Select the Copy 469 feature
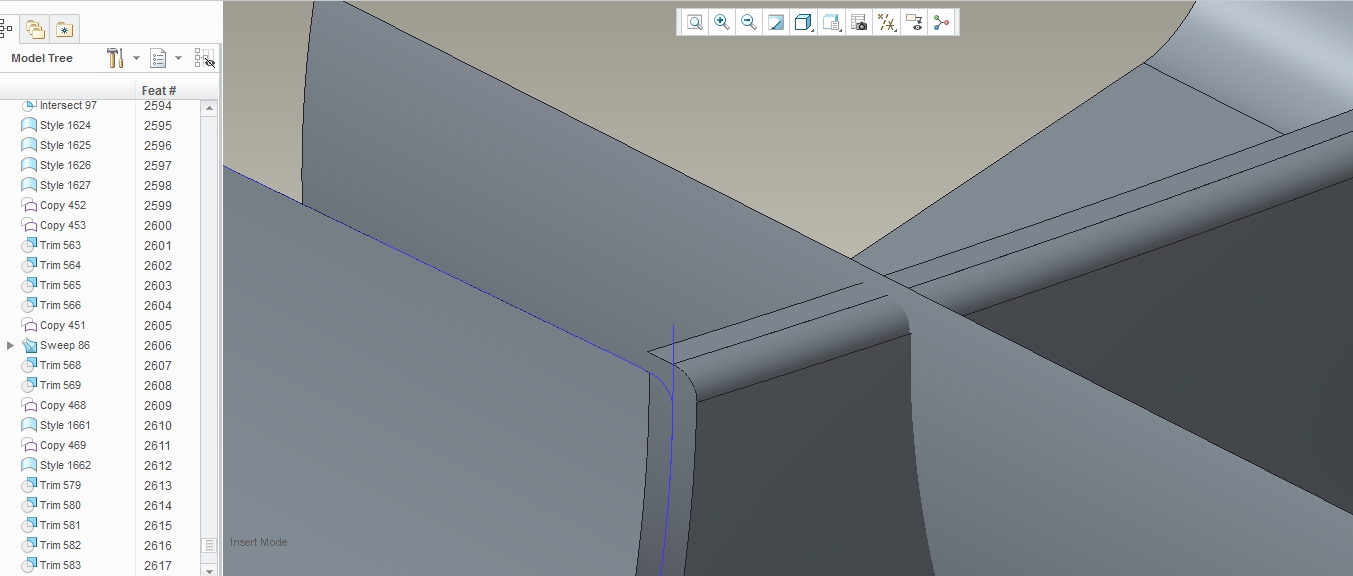 (x=63, y=445)
